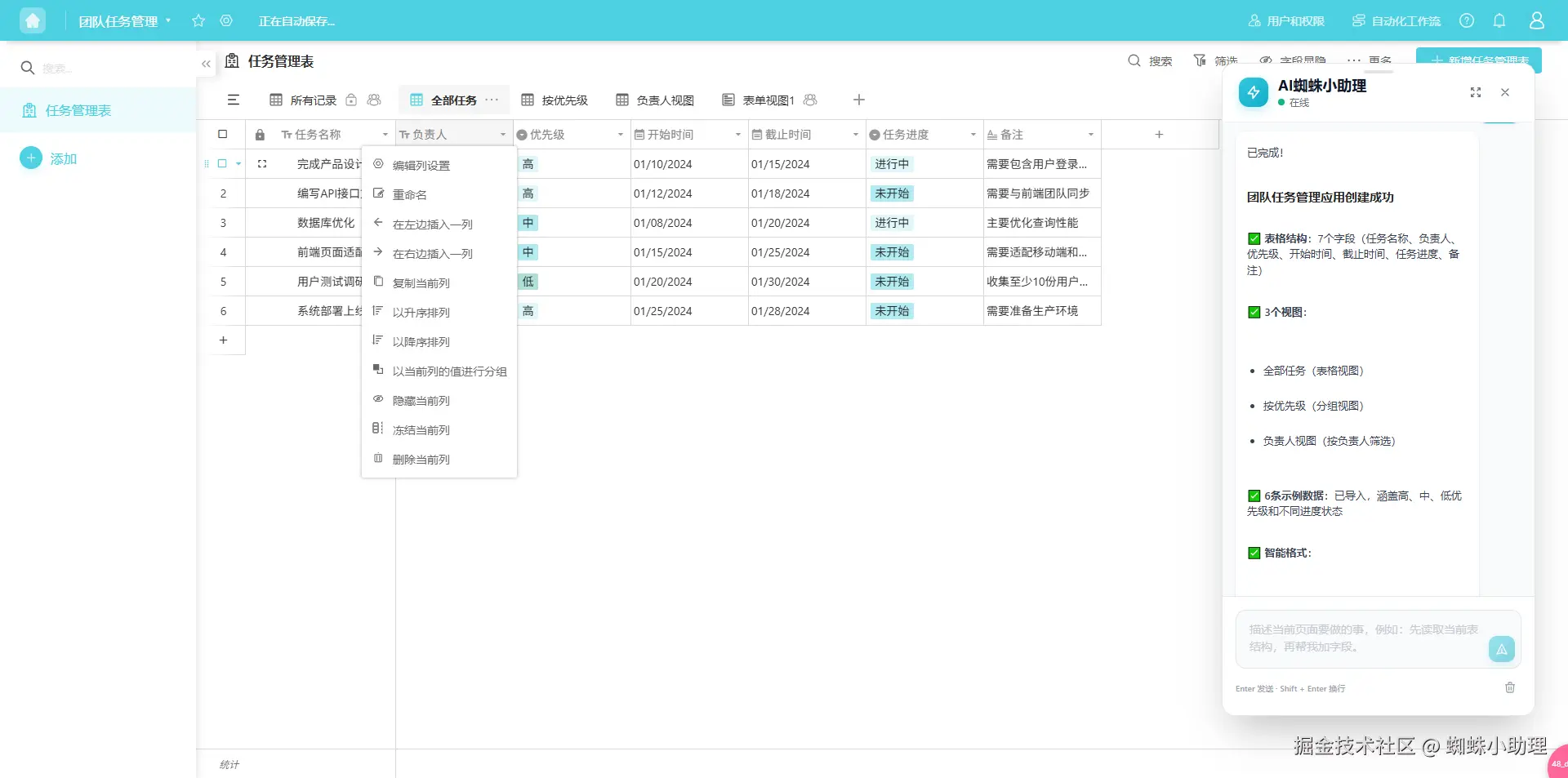The height and width of the screenshot is (778, 1568).
Task: Open the 优先级 column dropdown arrow
Action: pyautogui.click(x=621, y=135)
